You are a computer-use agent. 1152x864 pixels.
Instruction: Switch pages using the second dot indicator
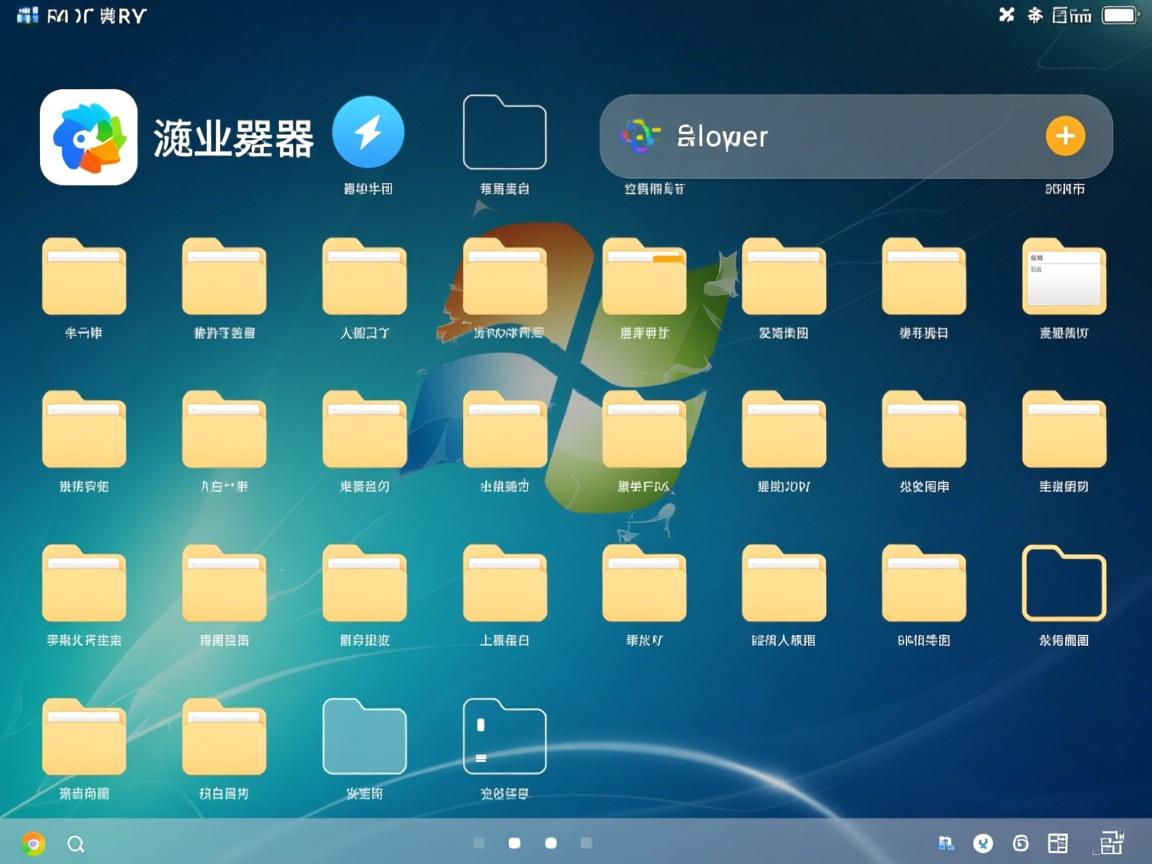[x=514, y=843]
